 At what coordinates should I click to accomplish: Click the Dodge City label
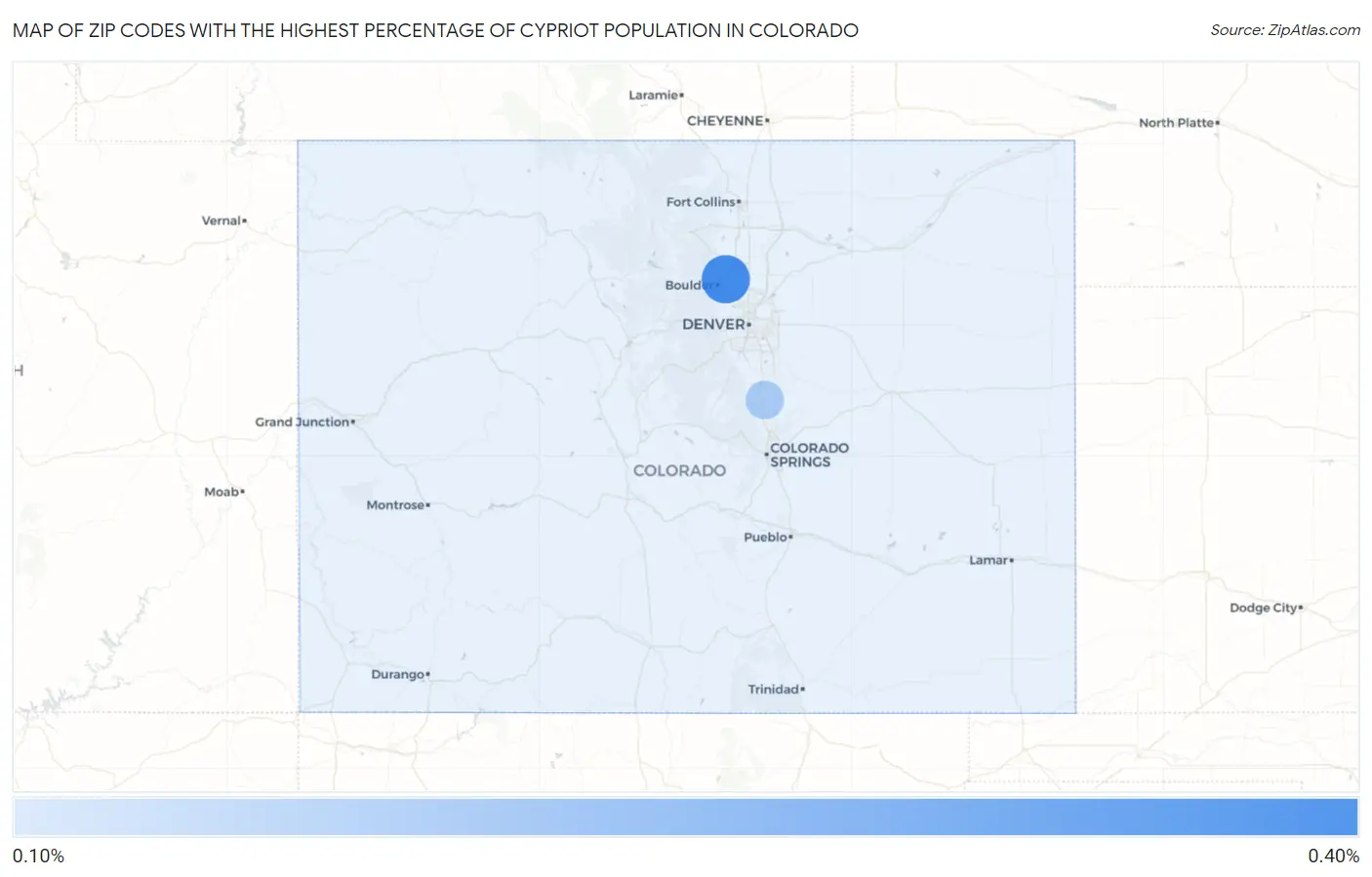coord(1263,608)
